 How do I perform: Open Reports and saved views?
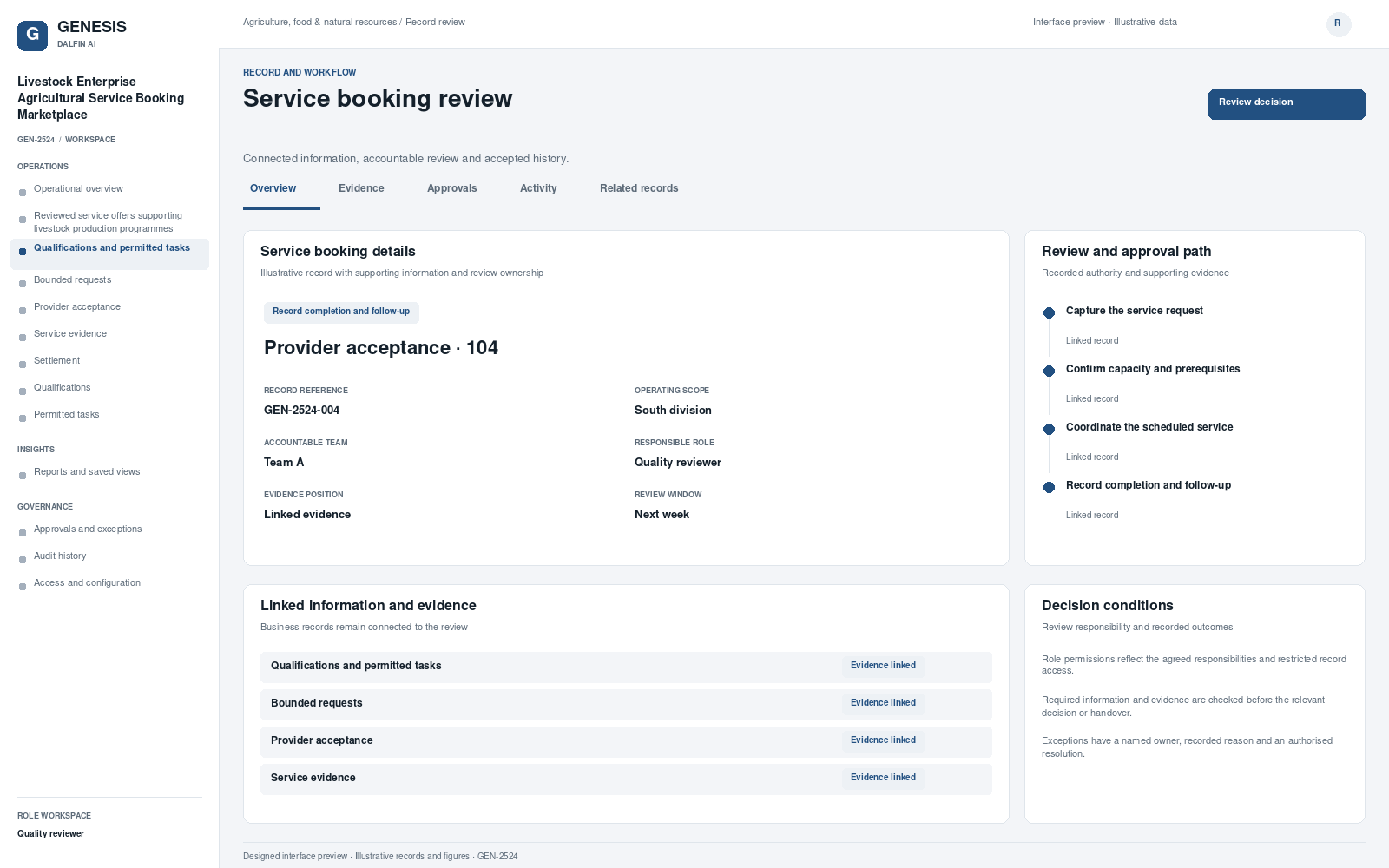click(x=109, y=472)
